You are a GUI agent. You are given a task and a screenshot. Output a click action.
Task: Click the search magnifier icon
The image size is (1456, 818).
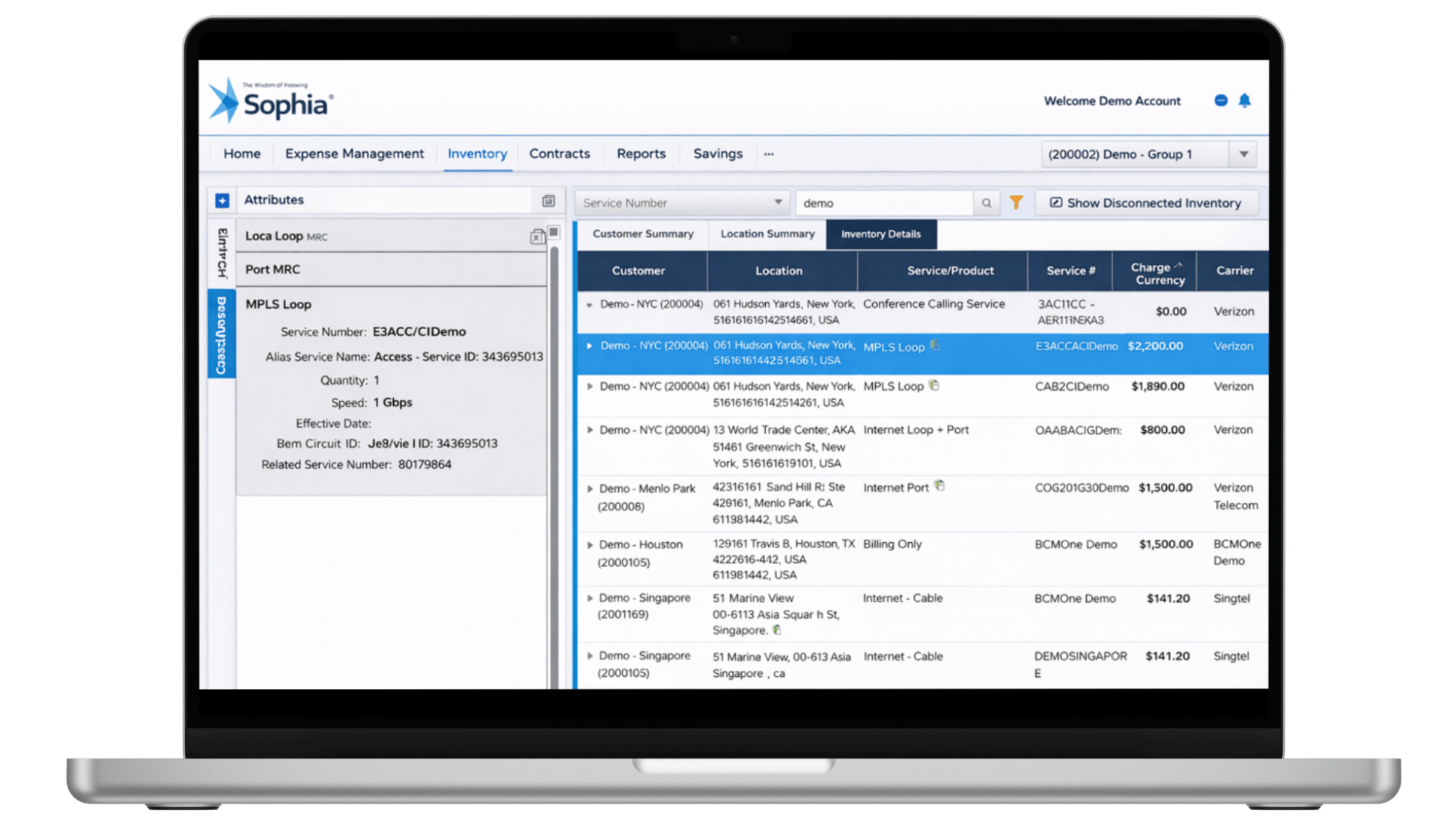coord(986,203)
